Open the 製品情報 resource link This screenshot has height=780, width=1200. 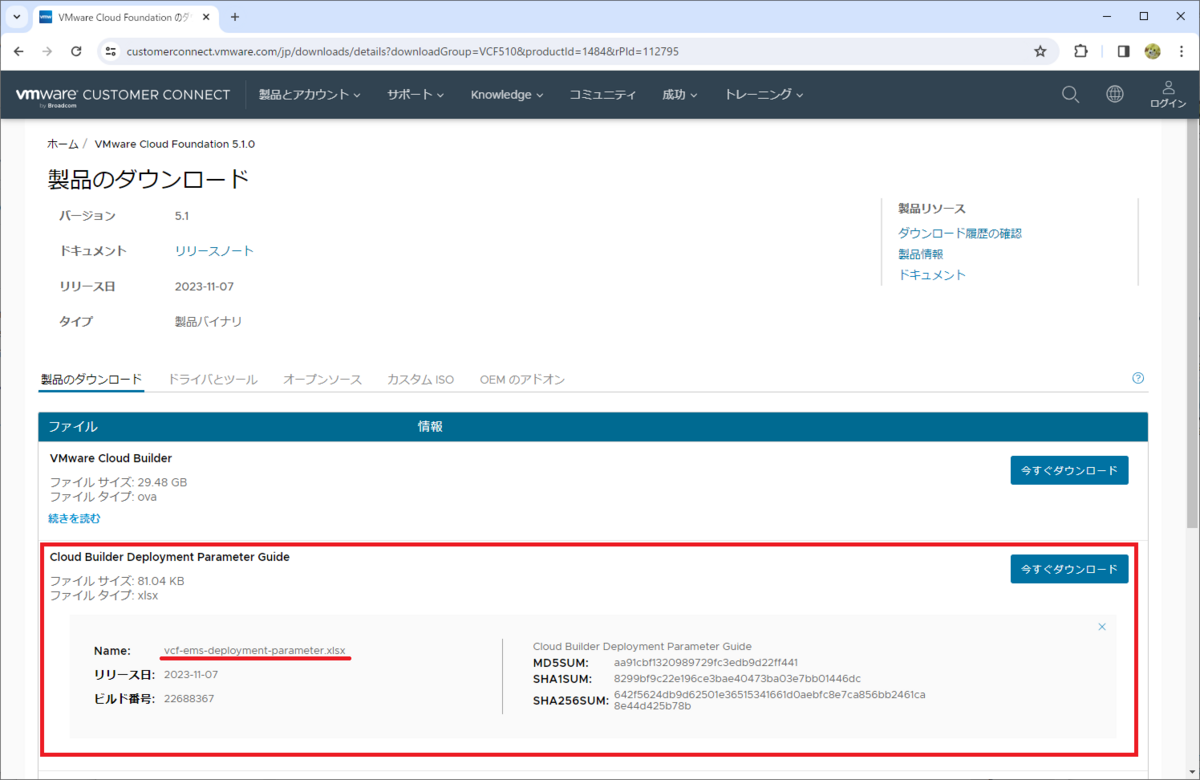click(x=920, y=254)
